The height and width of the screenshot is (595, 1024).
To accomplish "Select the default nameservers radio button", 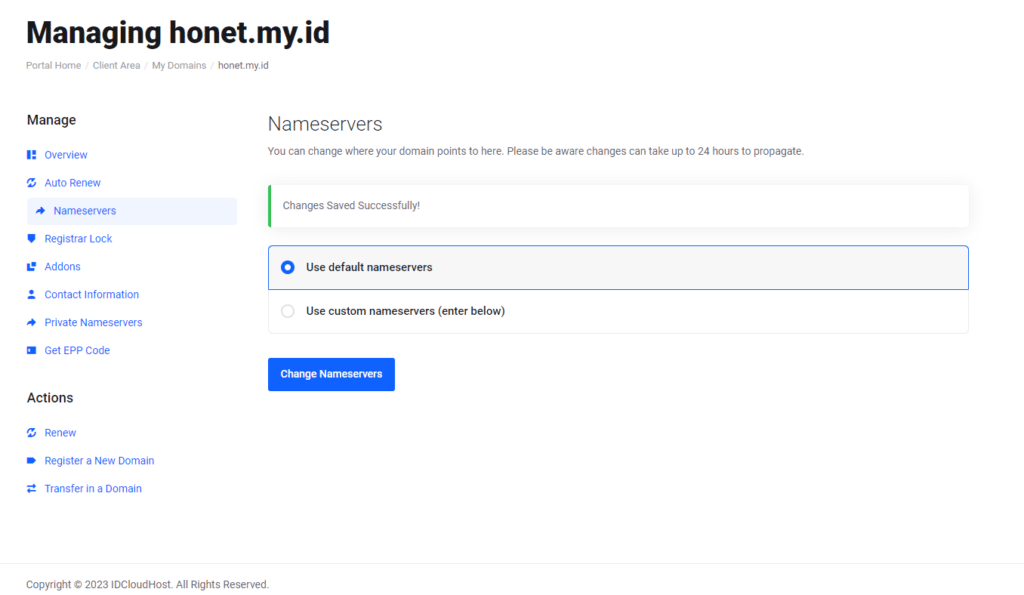I will (x=288, y=268).
